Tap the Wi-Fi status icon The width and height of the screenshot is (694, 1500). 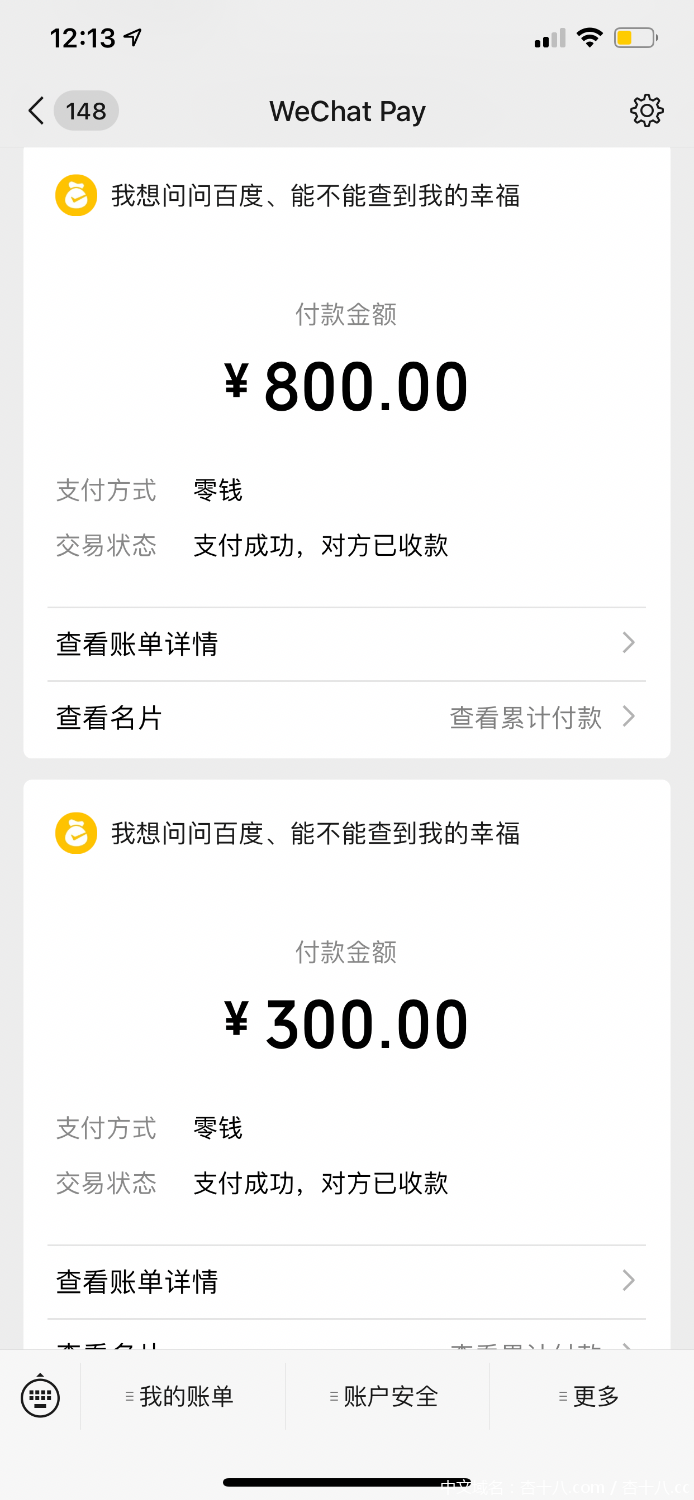[590, 39]
